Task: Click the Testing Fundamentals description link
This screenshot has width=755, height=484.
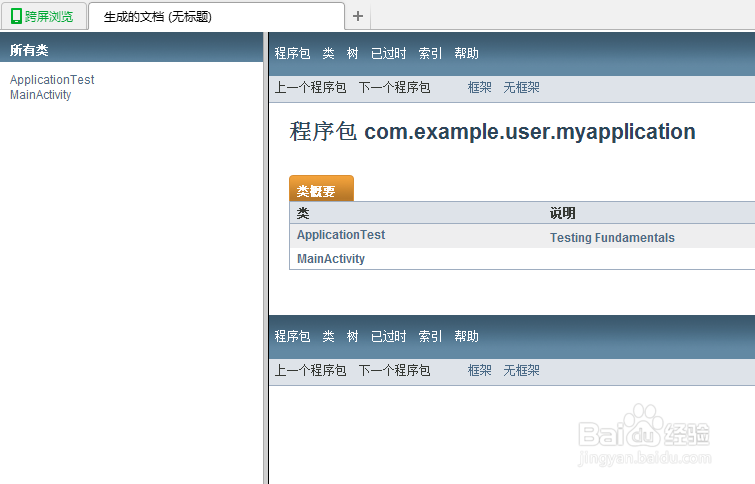Action: tap(612, 238)
